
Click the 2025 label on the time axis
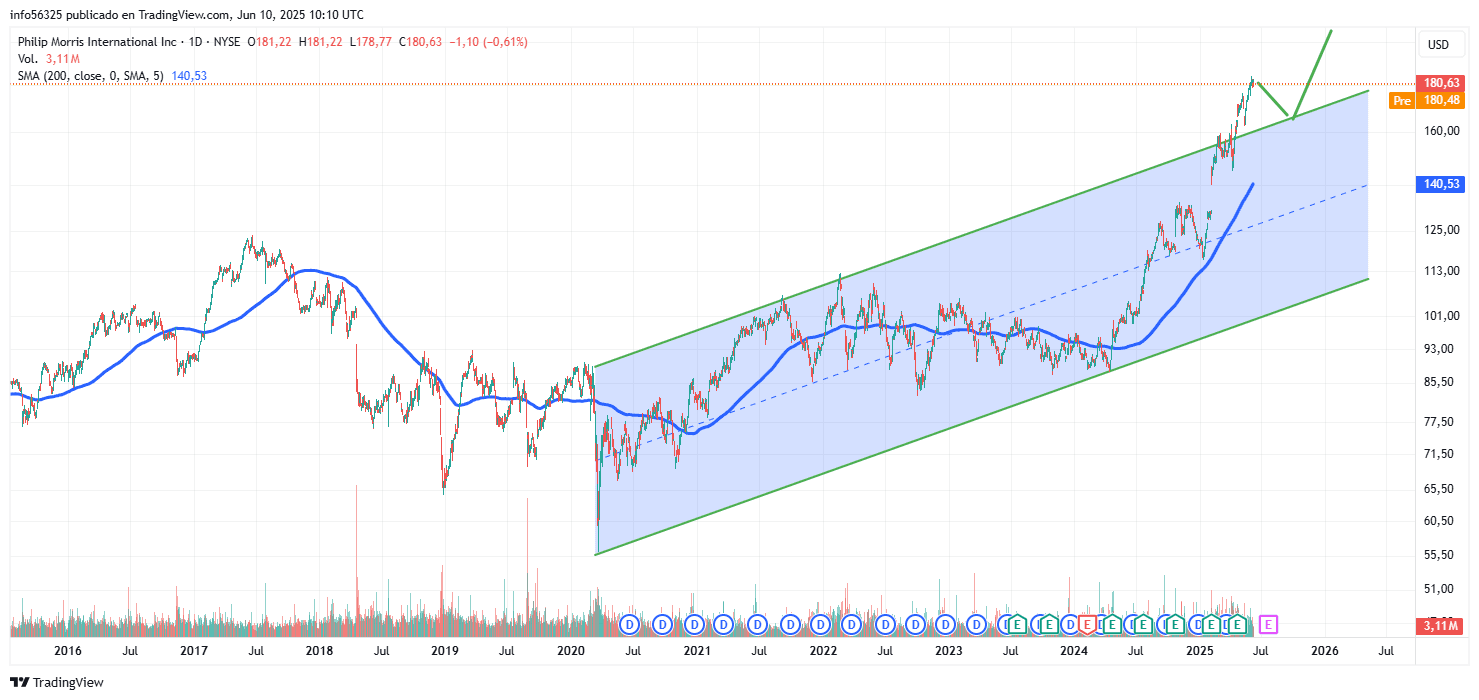click(1200, 651)
